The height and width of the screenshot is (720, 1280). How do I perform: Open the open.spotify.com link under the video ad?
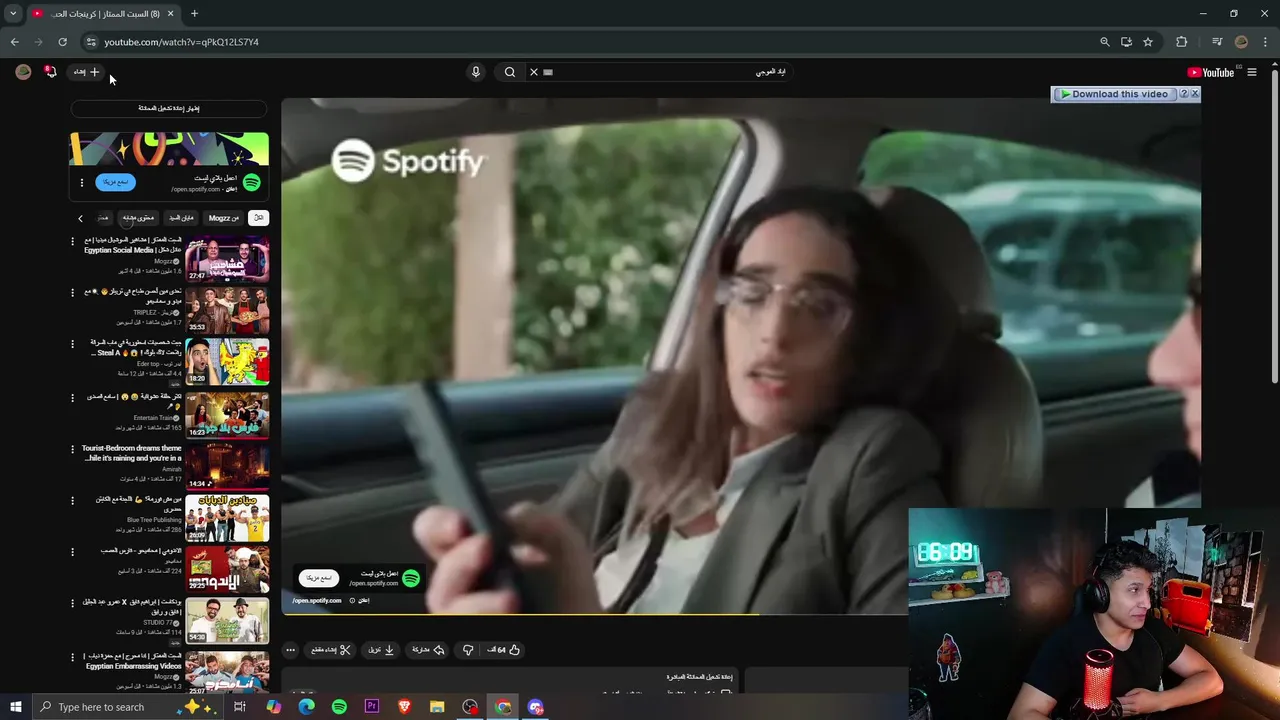click(317, 601)
